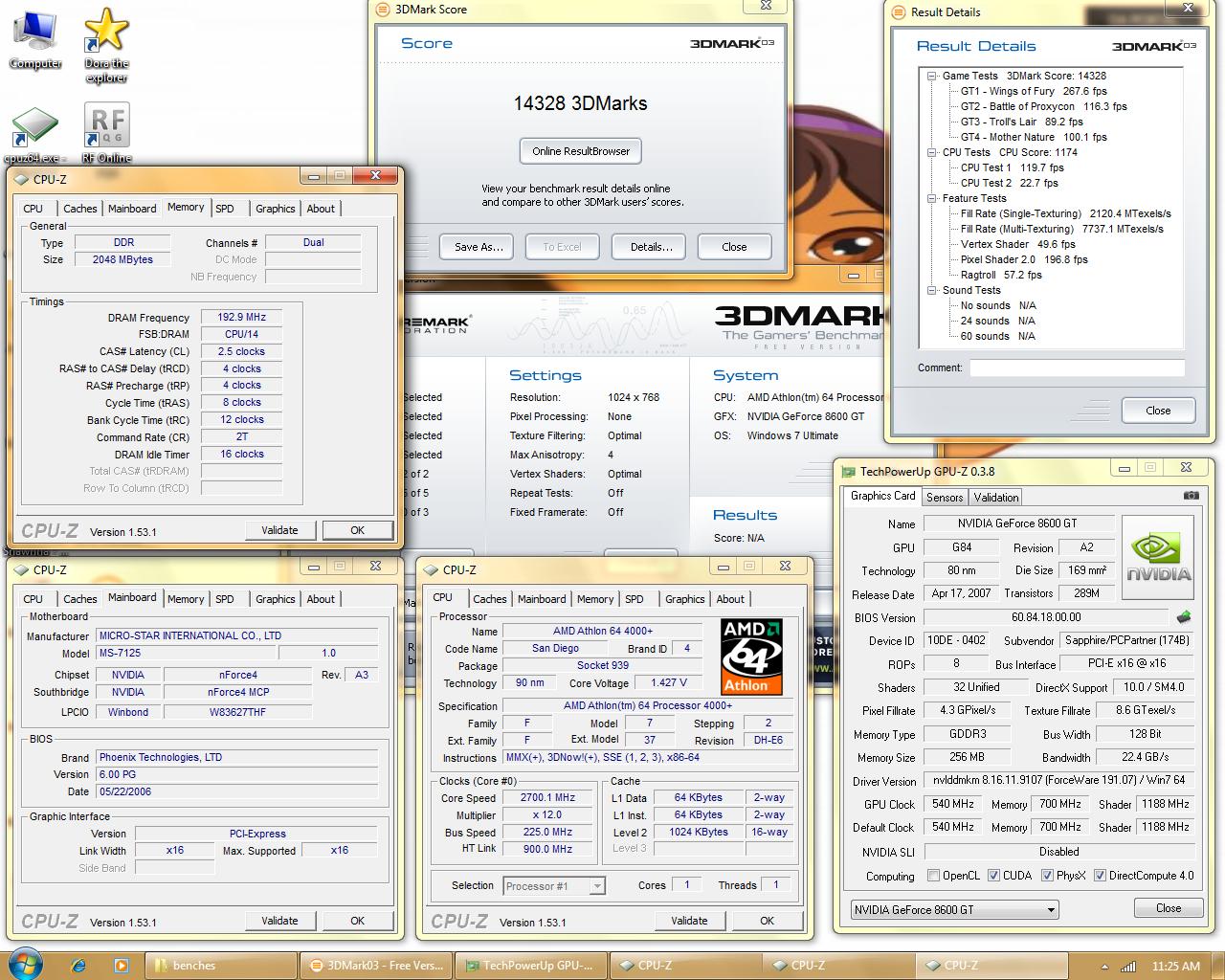This screenshot has height=980, width=1225.
Task: Click Validate in the Memory CPU-Z window
Action: (279, 530)
